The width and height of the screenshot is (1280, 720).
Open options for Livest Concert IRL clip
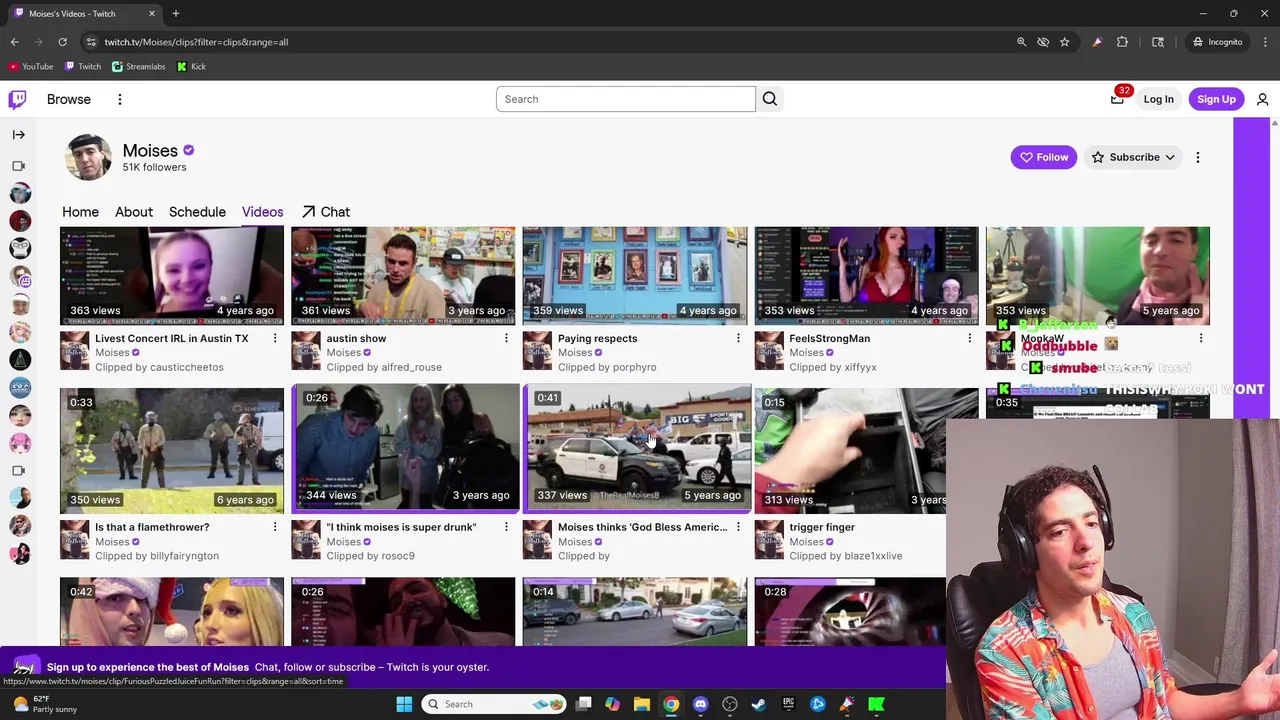[x=275, y=338]
